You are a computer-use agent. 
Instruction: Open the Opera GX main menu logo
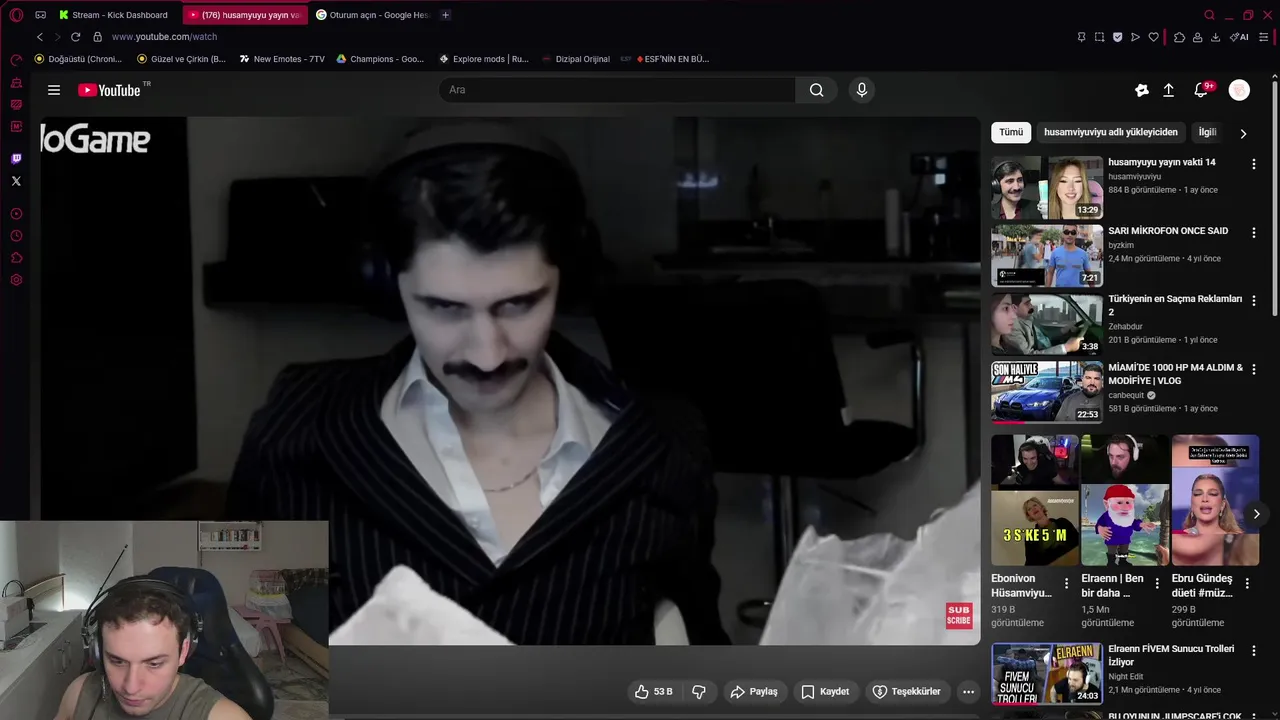pyautogui.click(x=16, y=15)
